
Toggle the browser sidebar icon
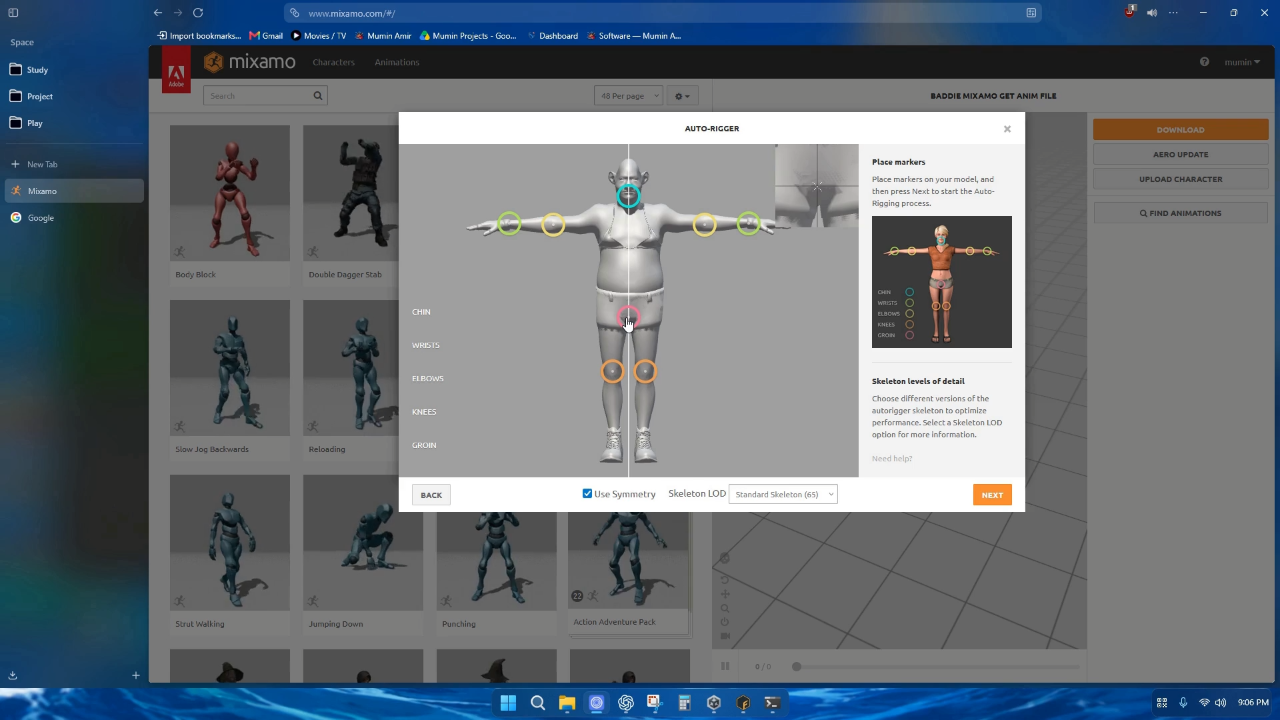click(x=13, y=12)
